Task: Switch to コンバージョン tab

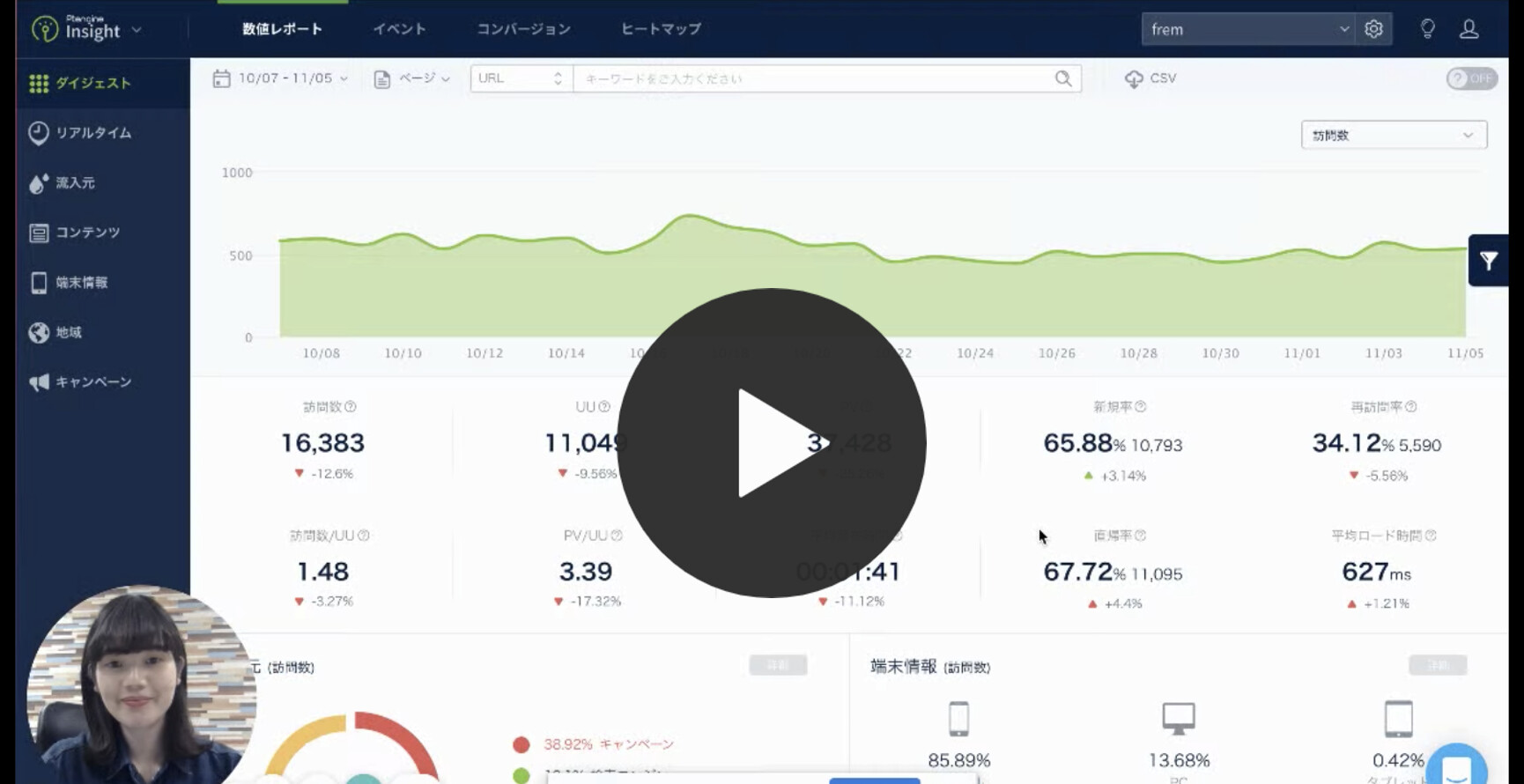Action: 523,29
